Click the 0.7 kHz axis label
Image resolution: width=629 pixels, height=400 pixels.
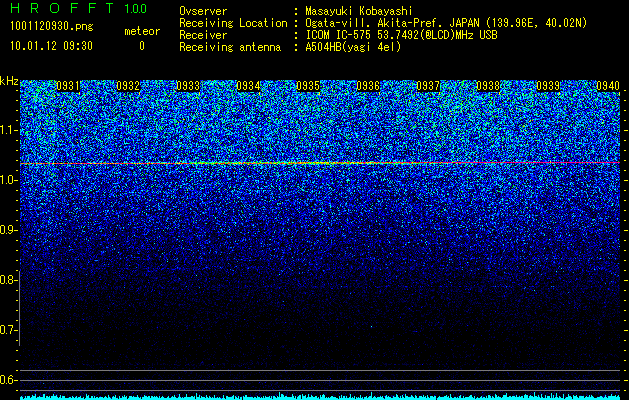pyautogui.click(x=8, y=330)
